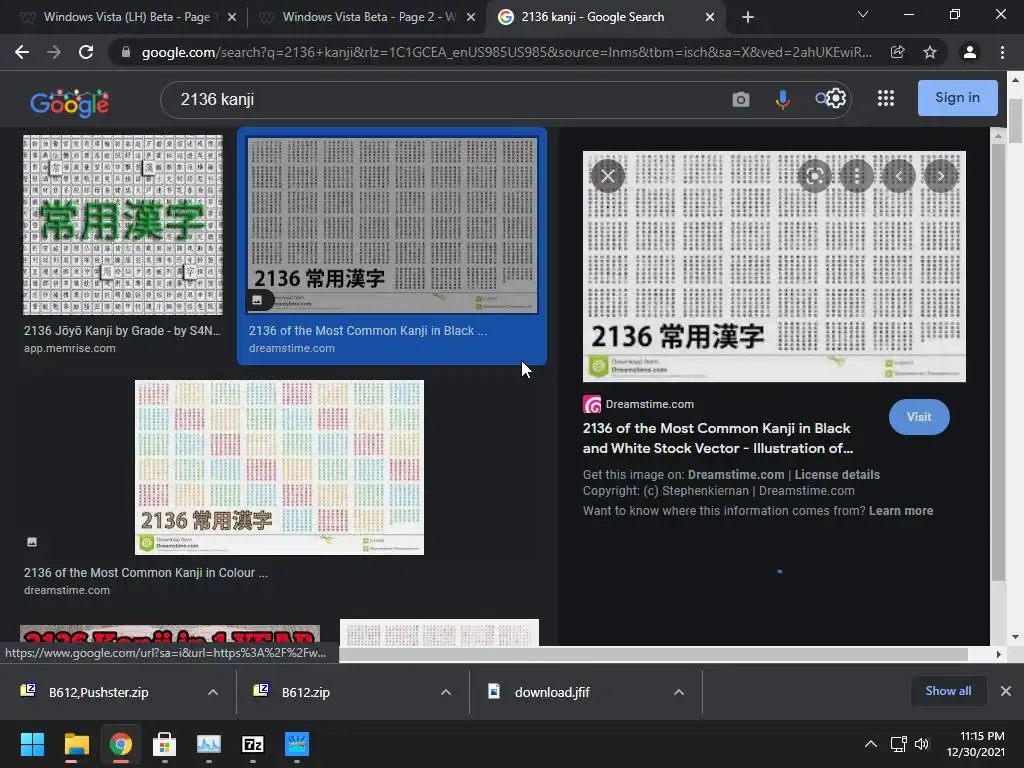Open the Chrome profile menu
Screen dimensions: 1024x768
[970, 52]
